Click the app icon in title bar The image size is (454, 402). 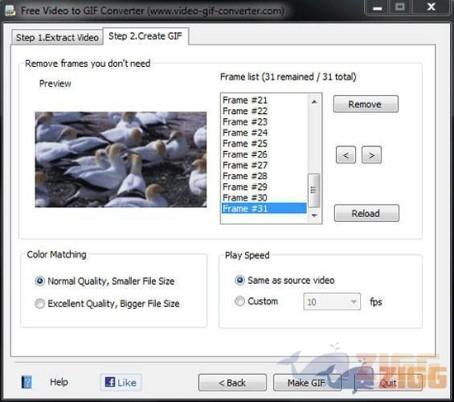pos(10,11)
